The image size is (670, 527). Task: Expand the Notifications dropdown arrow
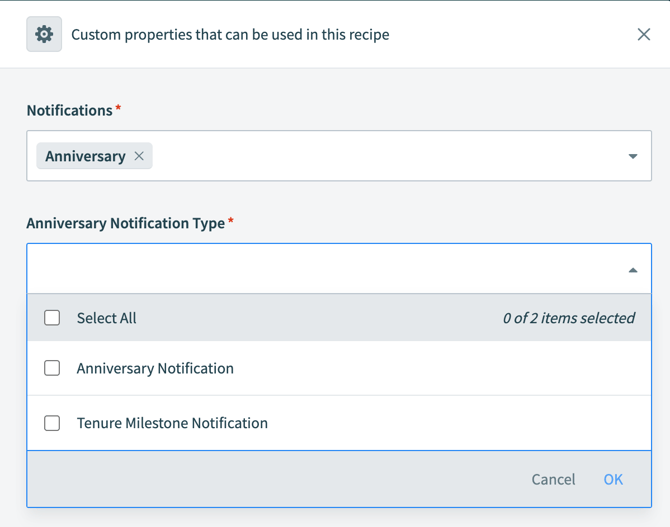coord(632,156)
